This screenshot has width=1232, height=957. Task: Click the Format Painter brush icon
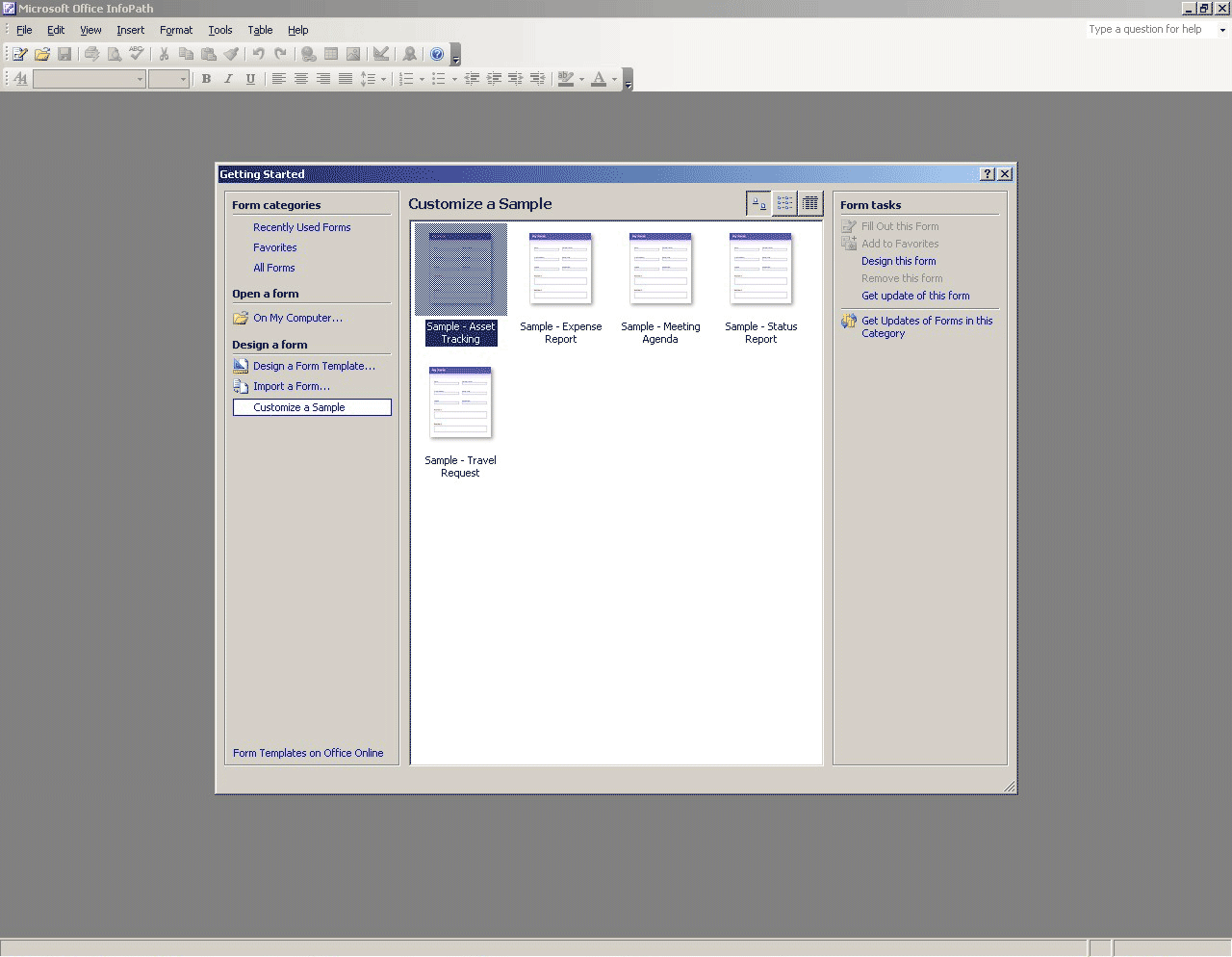(231, 54)
